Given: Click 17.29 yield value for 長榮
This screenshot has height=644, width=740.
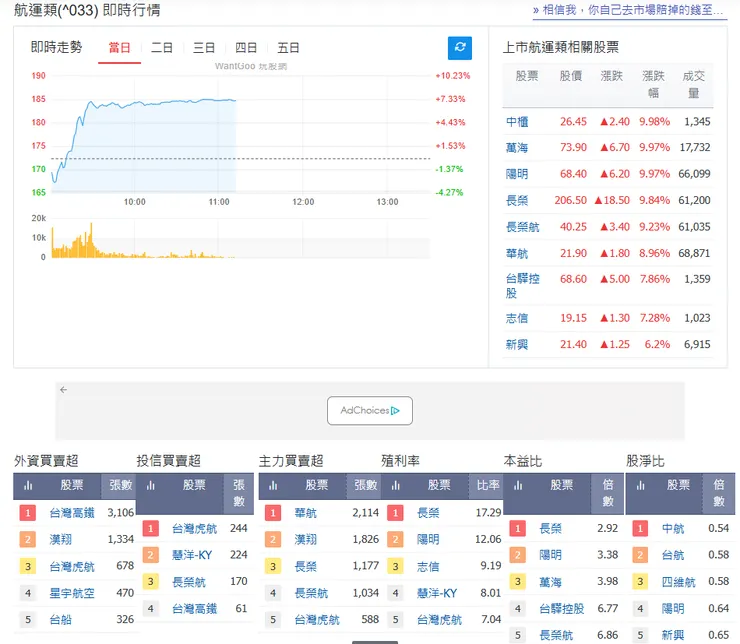Looking at the screenshot, I should [488, 513].
